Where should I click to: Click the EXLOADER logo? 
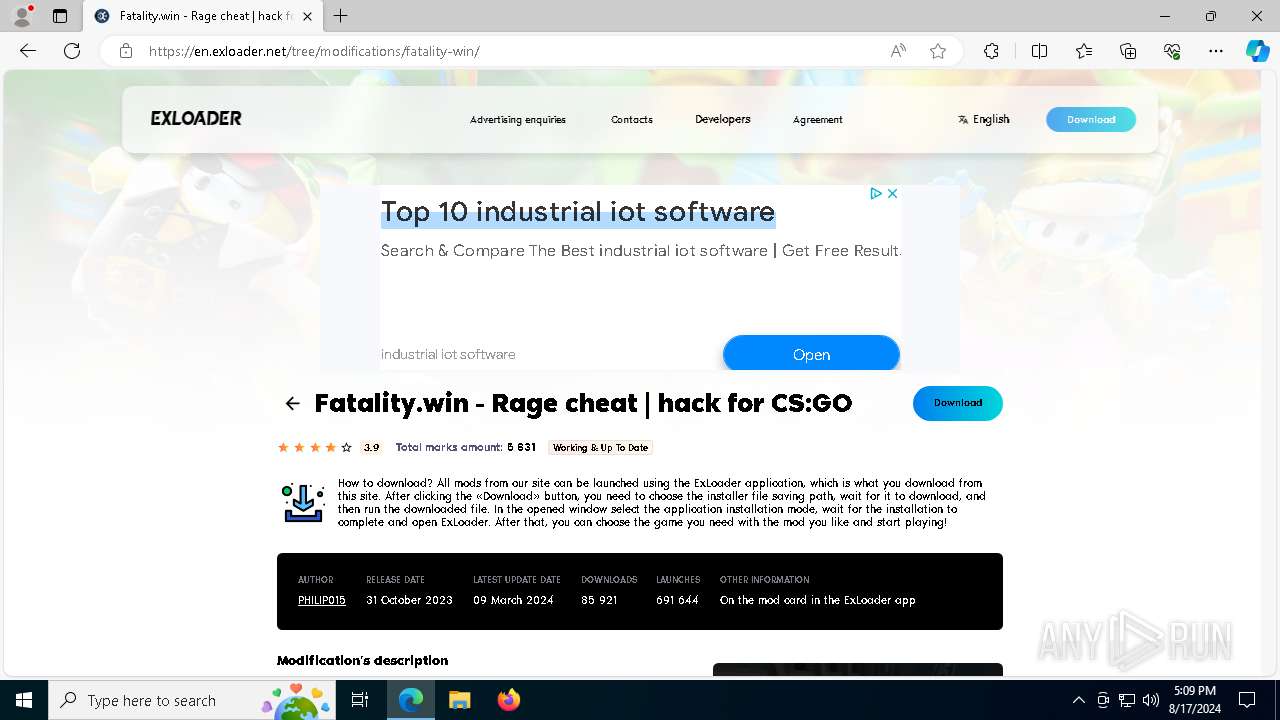[x=196, y=118]
